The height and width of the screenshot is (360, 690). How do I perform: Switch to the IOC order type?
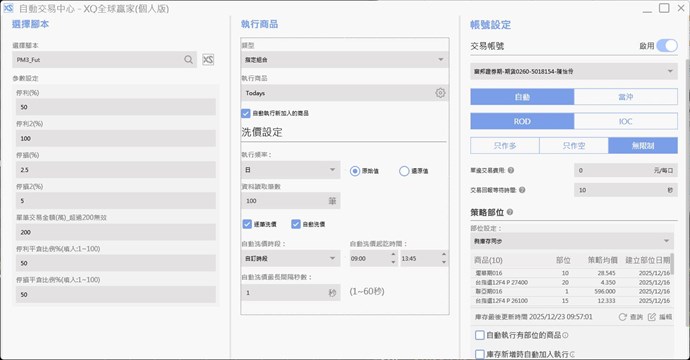626,121
